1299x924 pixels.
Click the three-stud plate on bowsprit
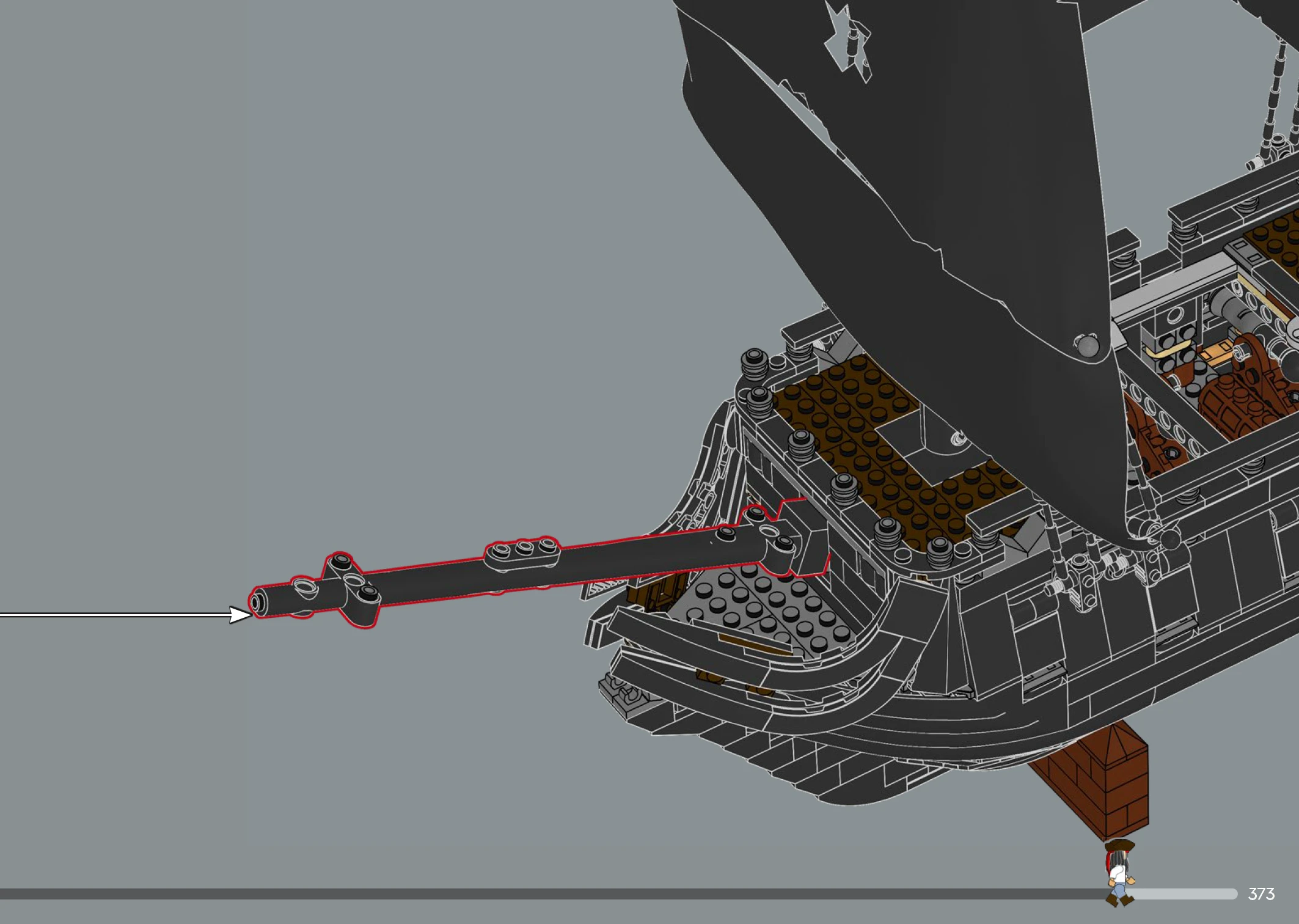click(x=522, y=551)
